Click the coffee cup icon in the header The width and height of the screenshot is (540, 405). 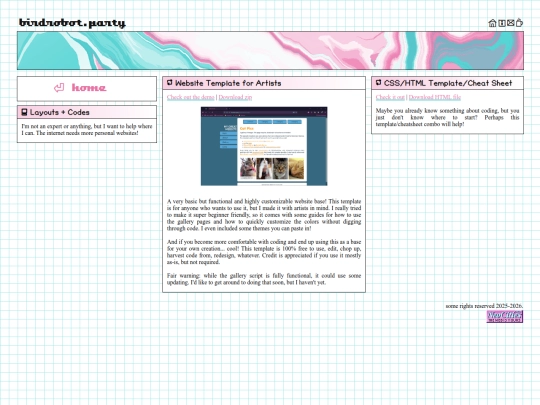519,23
